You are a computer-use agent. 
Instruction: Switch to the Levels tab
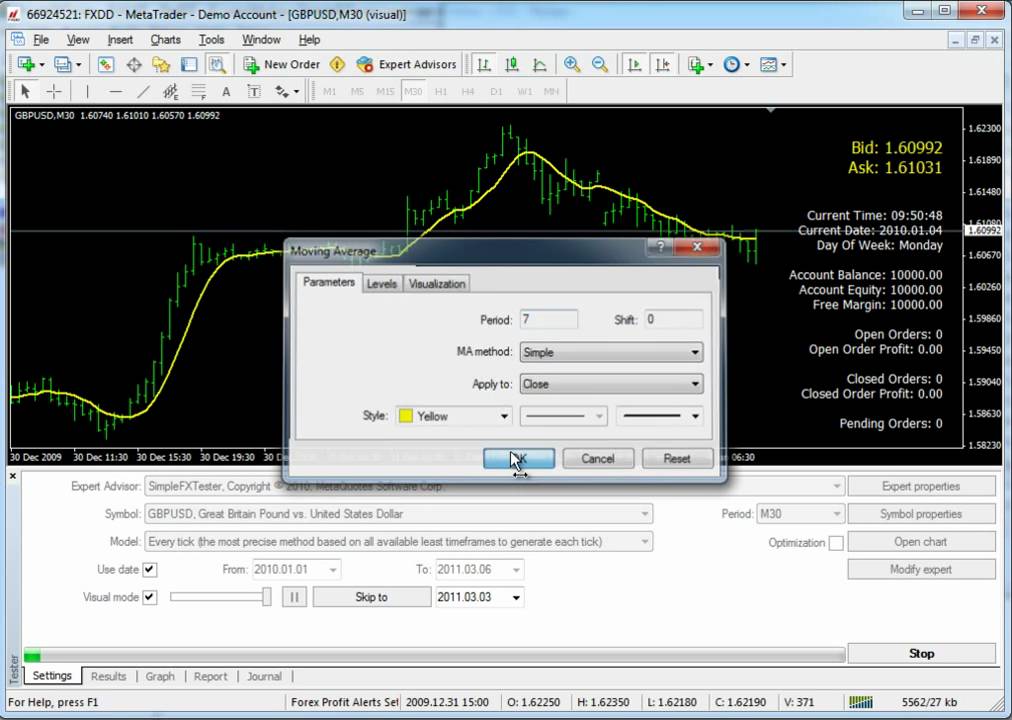coord(381,284)
